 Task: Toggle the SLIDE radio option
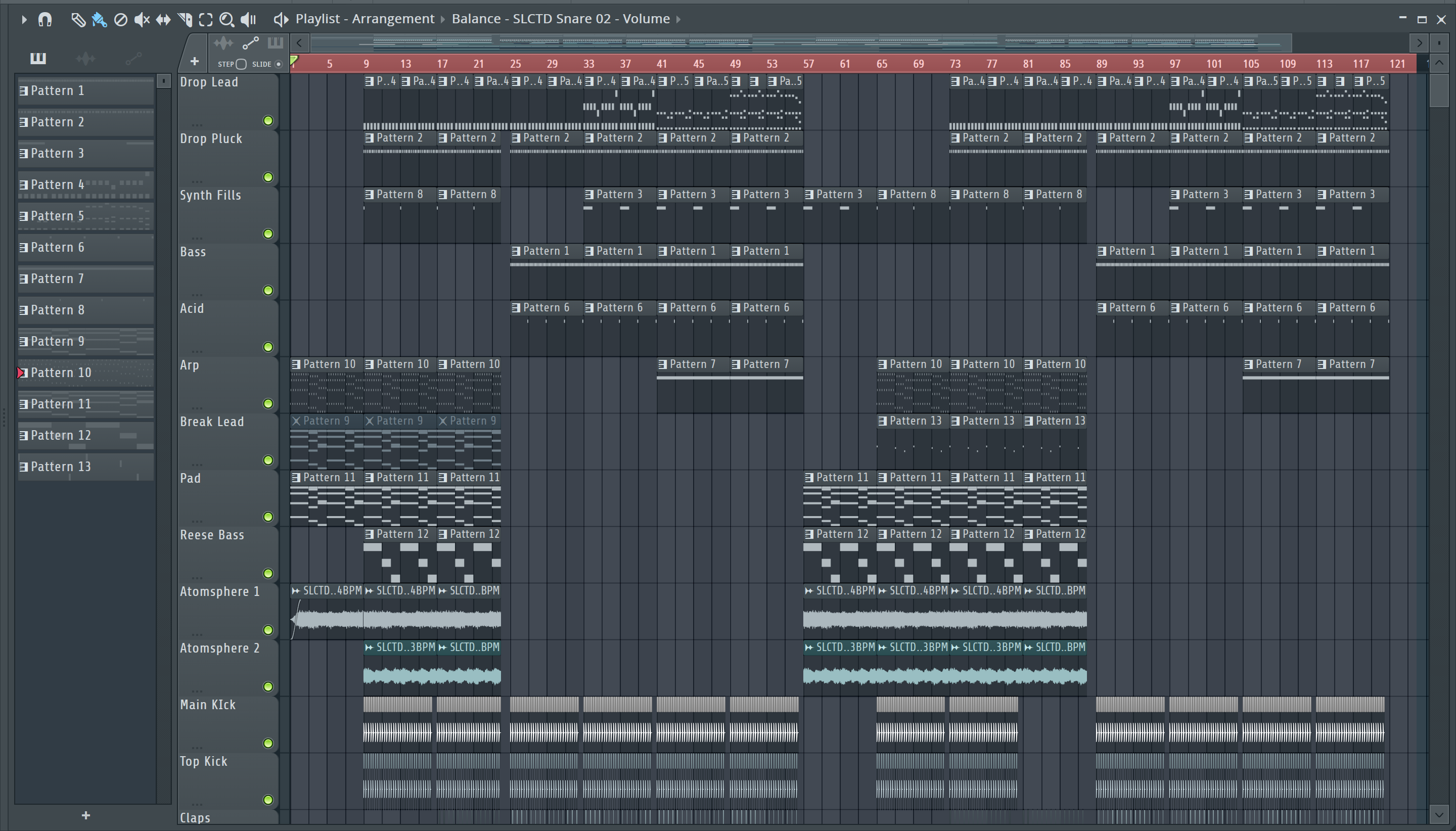(279, 64)
